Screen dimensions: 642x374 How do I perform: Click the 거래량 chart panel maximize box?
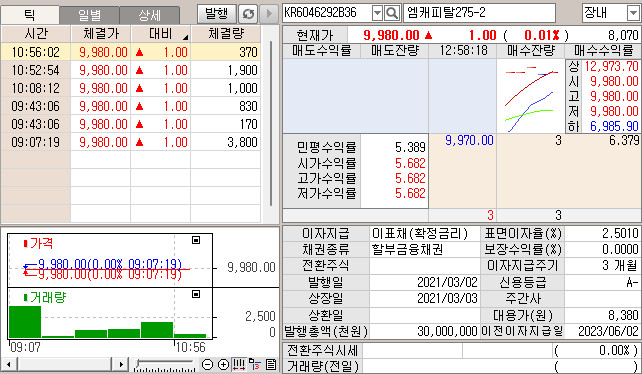[x=196, y=294]
